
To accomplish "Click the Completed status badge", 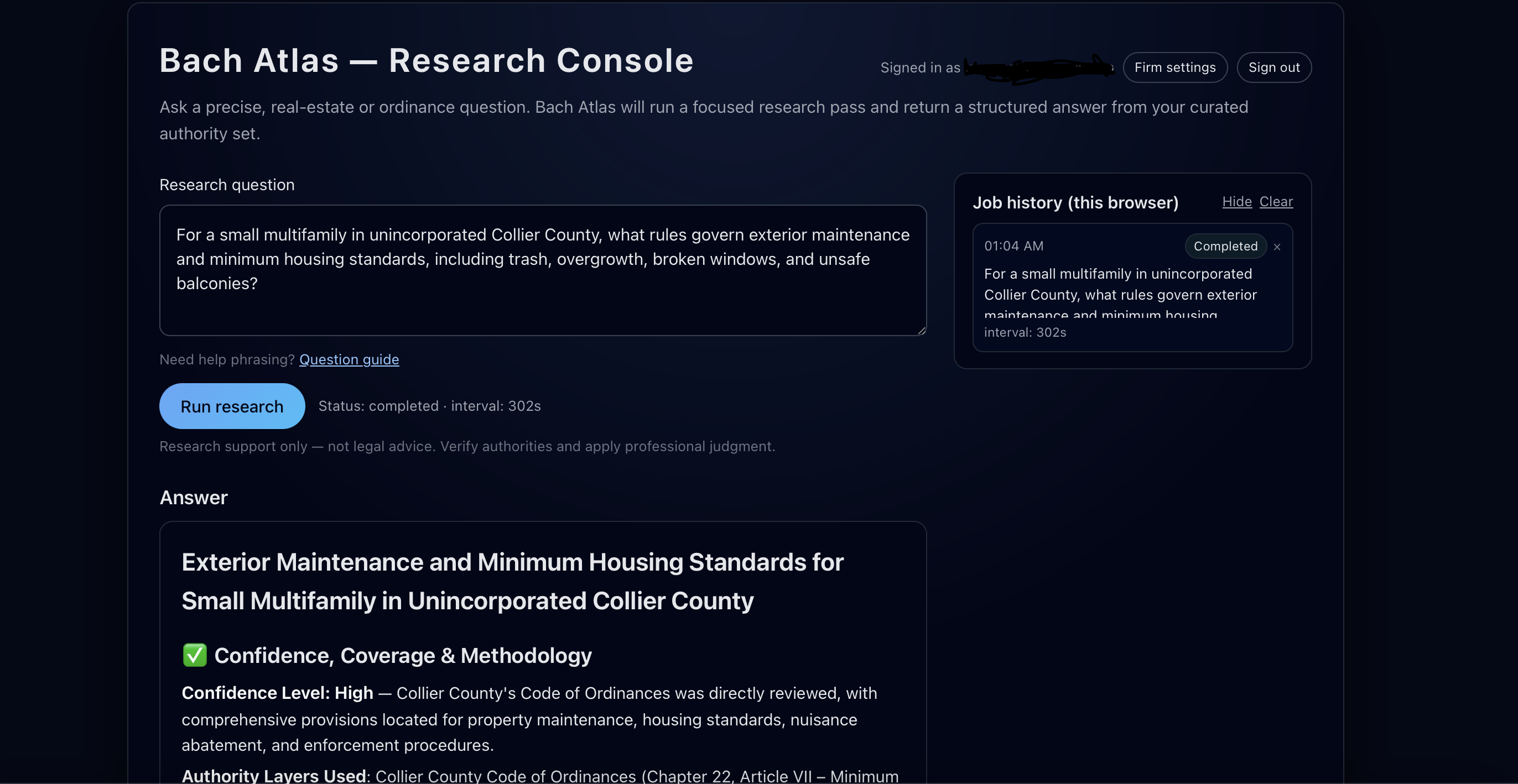I will coord(1225,246).
